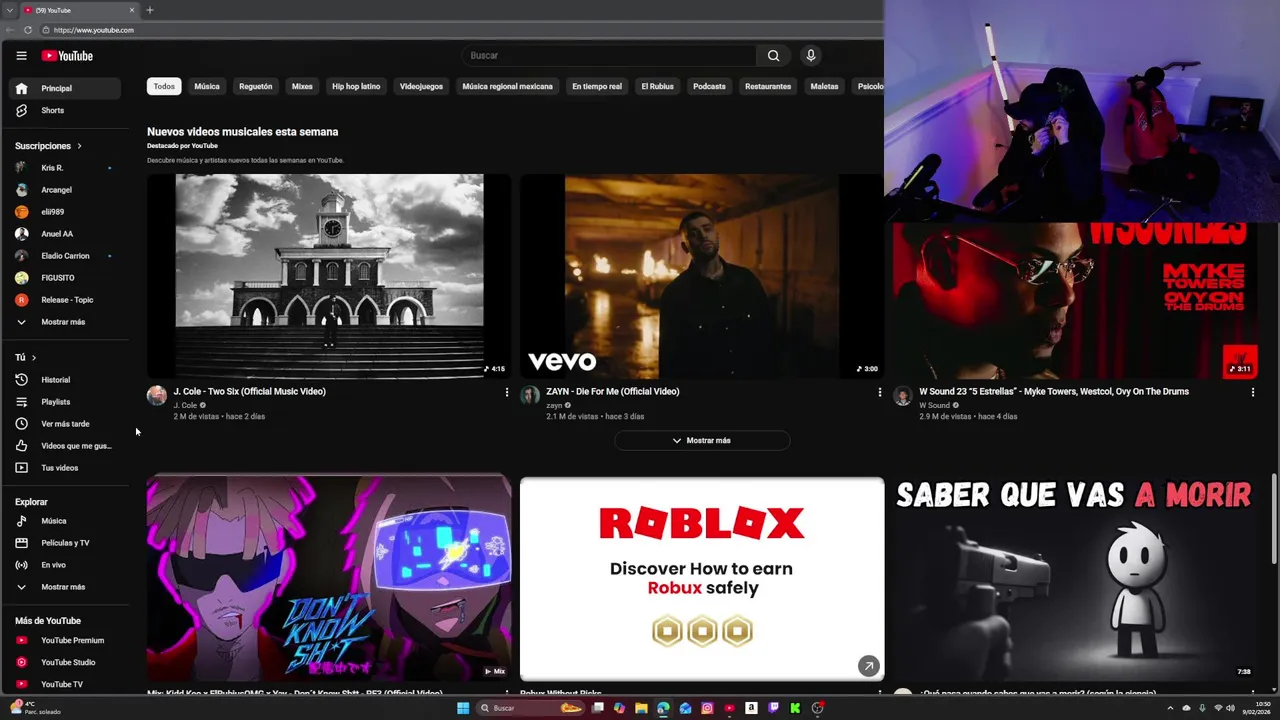This screenshot has width=1280, height=720.
Task: Click the browser address bar URL
Action: [x=94, y=30]
